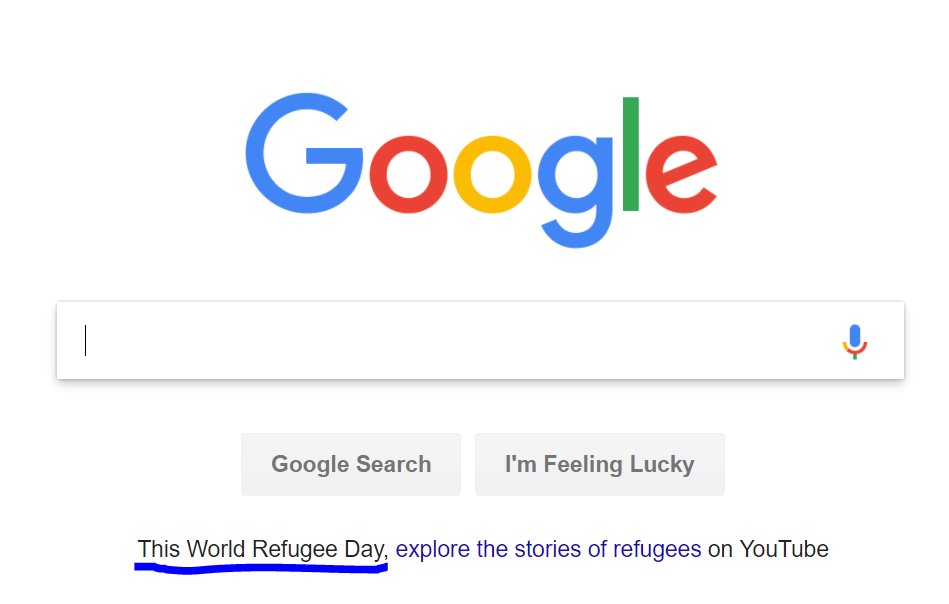The width and height of the screenshot is (949, 604).
Task: Click the yellow o in Google logo
Action: click(x=492, y=175)
